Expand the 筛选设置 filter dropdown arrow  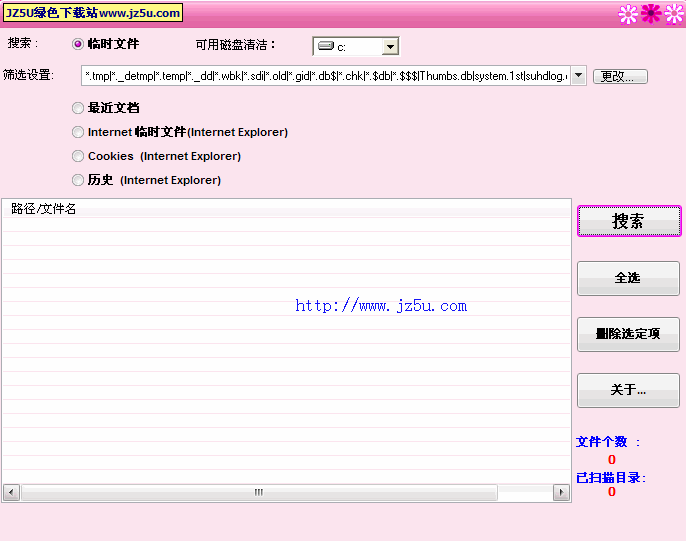[x=578, y=76]
